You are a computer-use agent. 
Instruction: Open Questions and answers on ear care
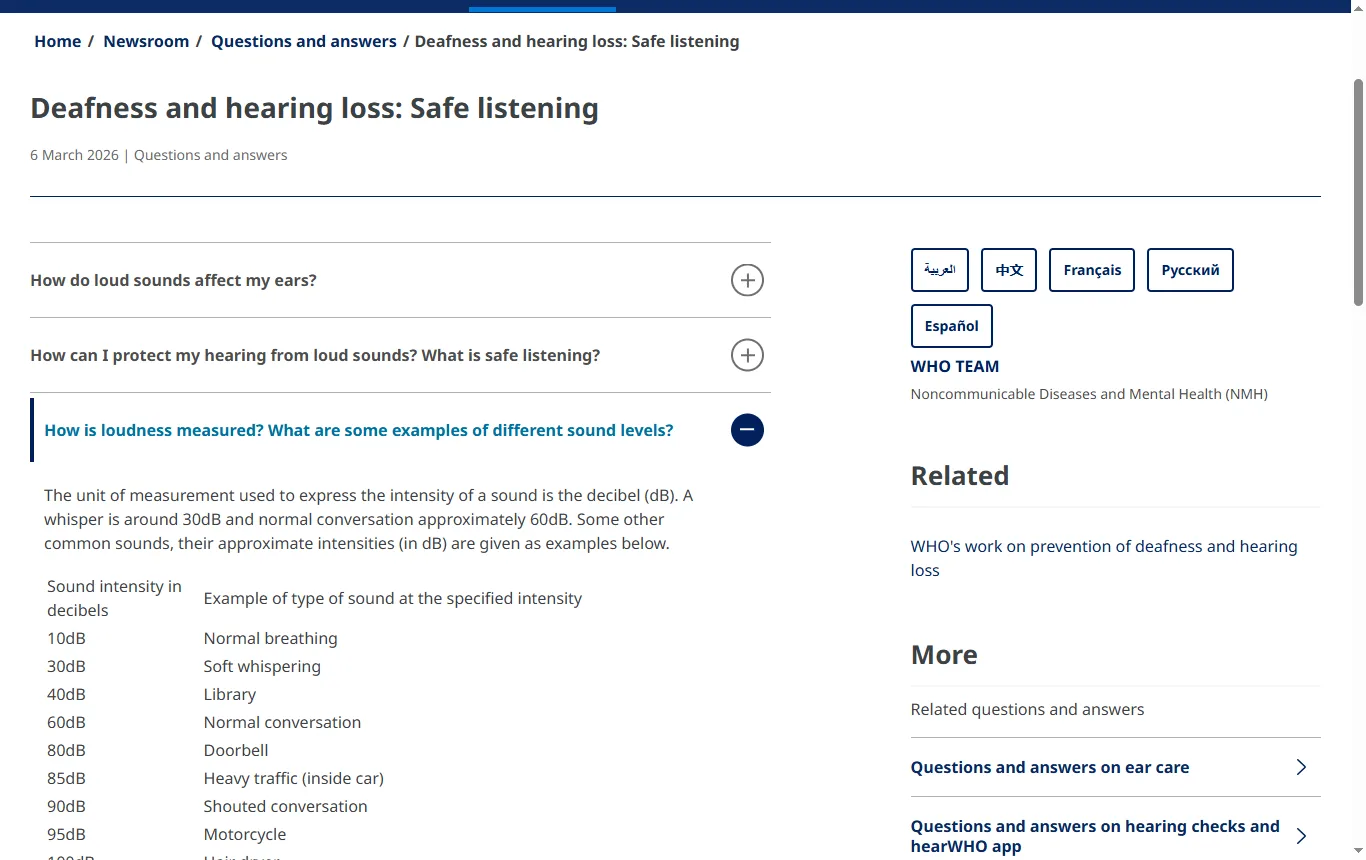tap(1050, 767)
